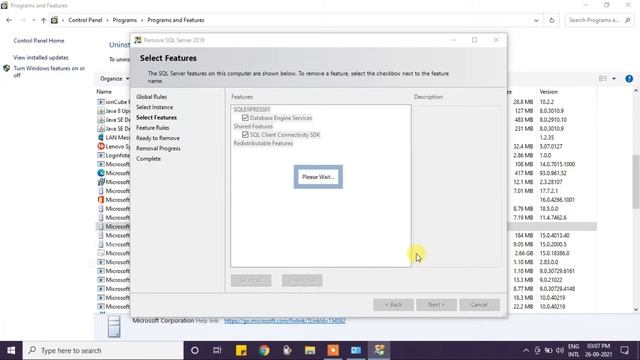Cancel the Remove SQL Server wizard
Image resolution: width=640 pixels, height=360 pixels.
point(479,304)
